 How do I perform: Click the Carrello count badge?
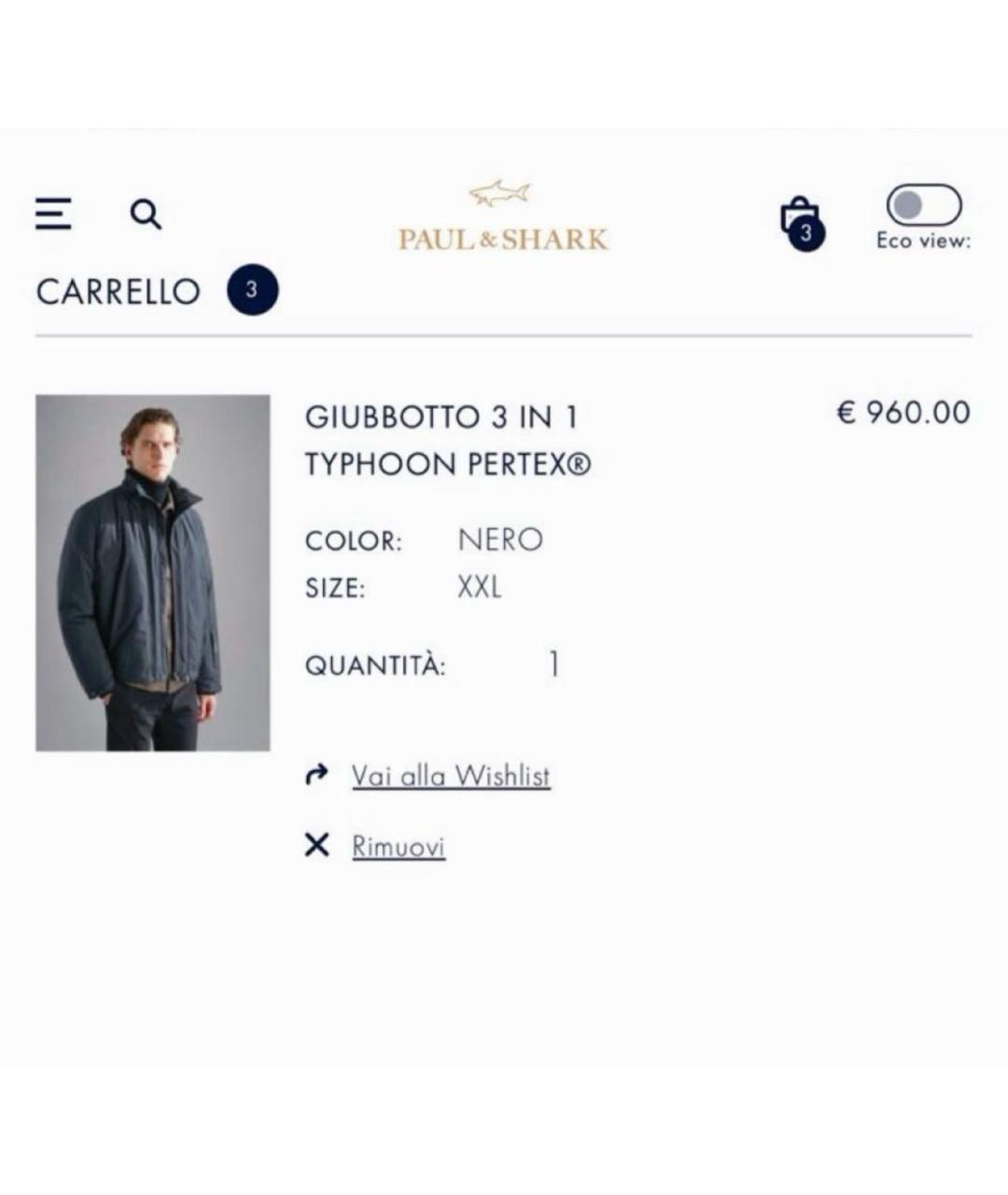tap(252, 290)
